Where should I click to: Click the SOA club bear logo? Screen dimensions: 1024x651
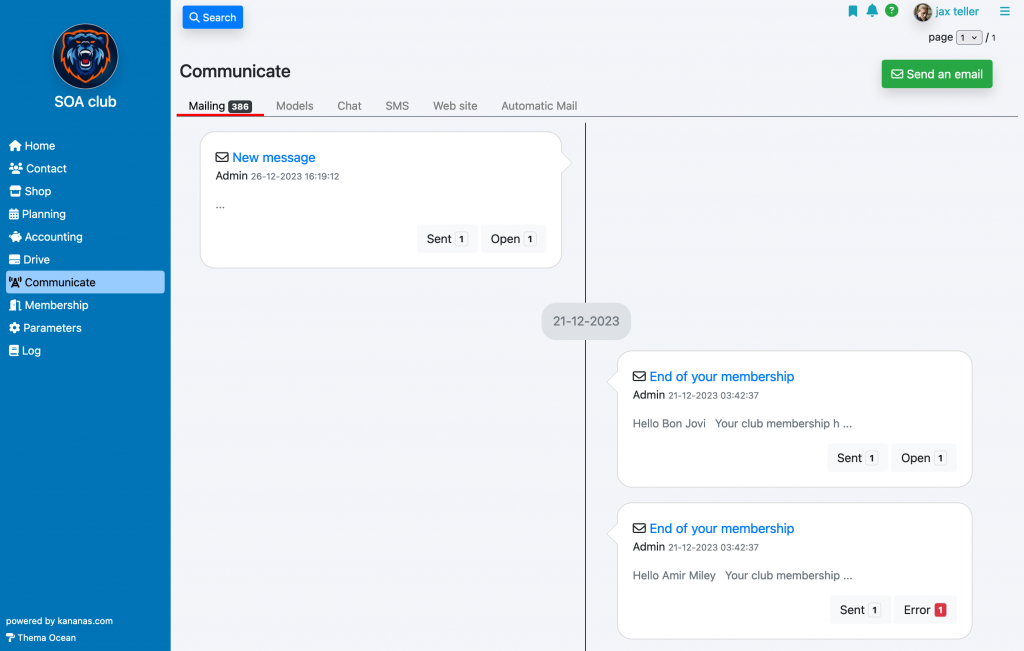85,57
